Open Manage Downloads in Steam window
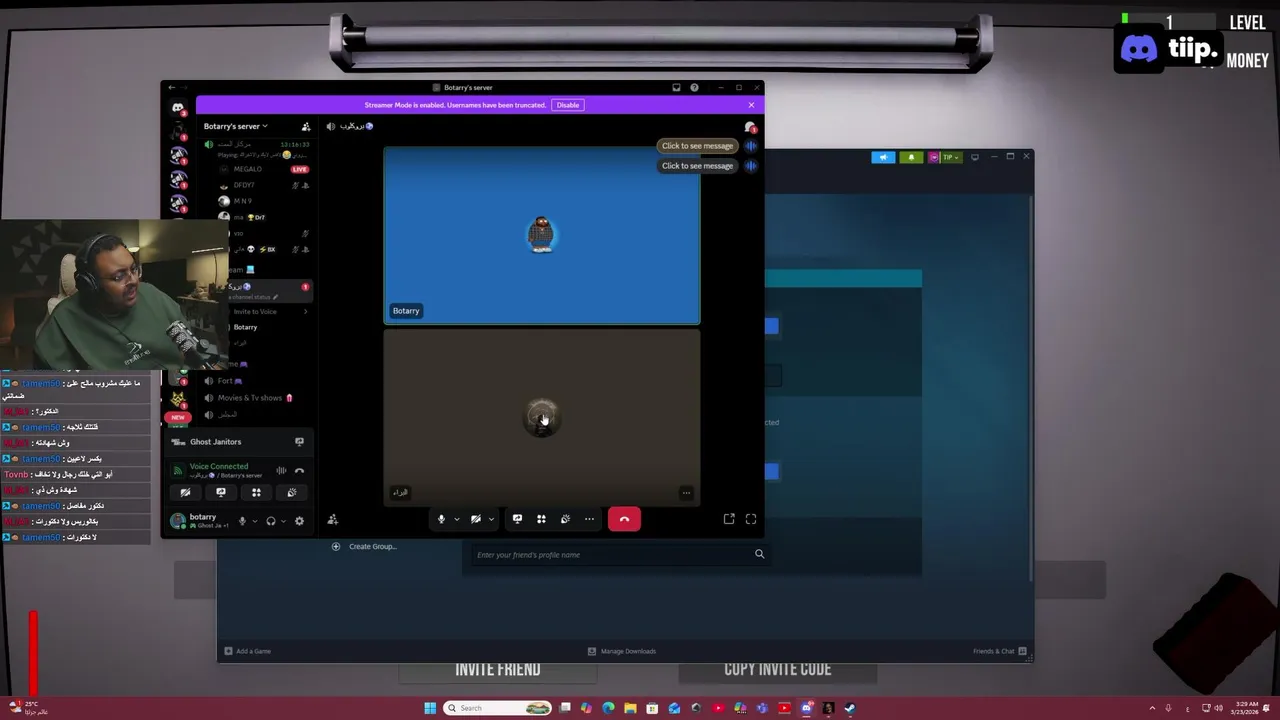1280x720 pixels. tap(621, 651)
